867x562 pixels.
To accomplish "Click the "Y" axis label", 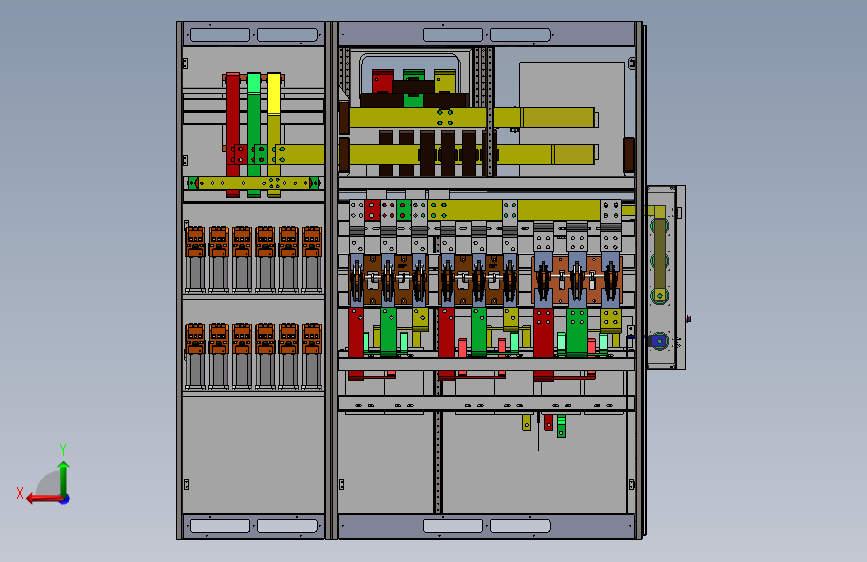I will (63, 449).
